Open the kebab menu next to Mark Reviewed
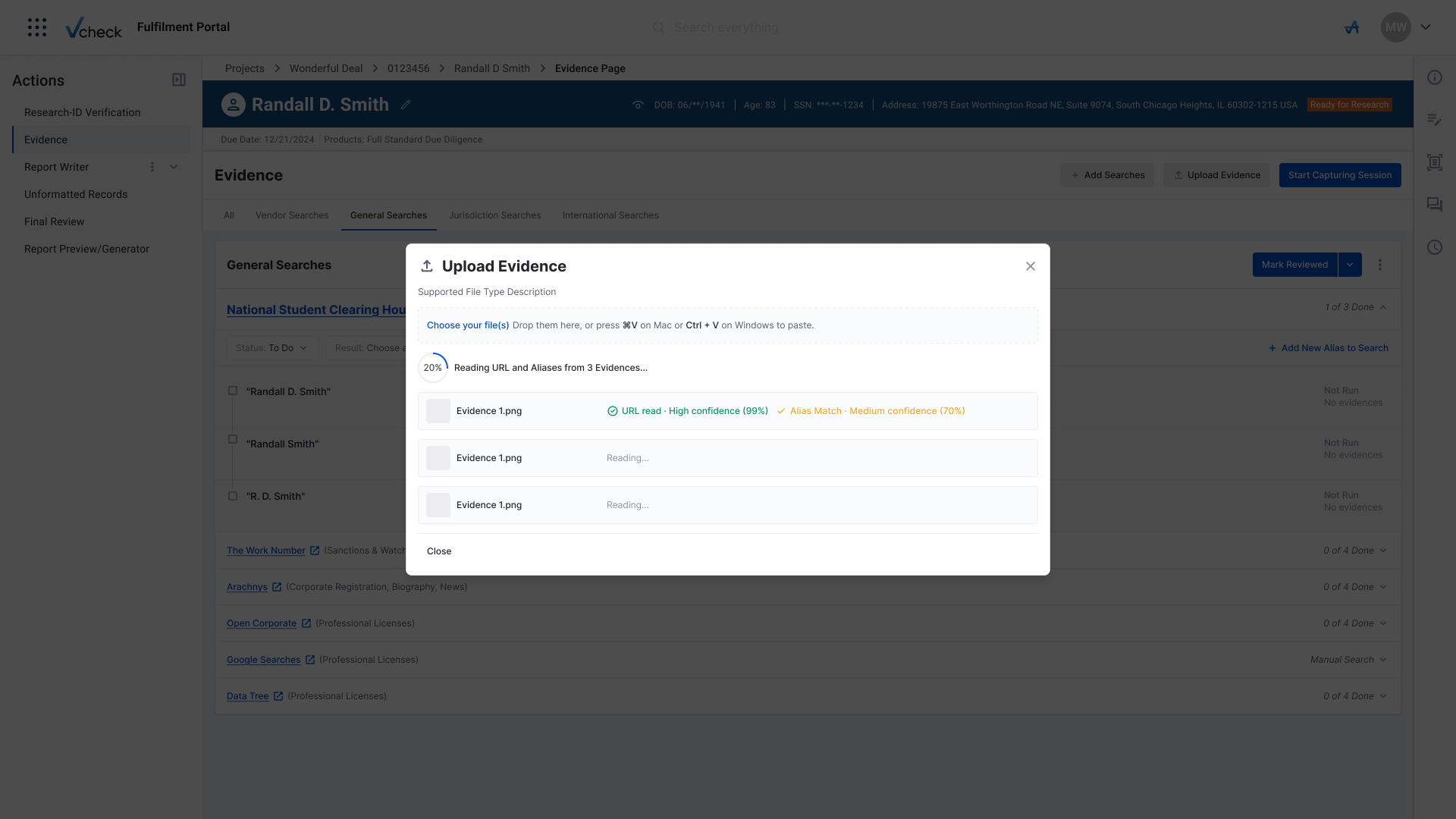Image resolution: width=1456 pixels, height=819 pixels. [x=1380, y=265]
